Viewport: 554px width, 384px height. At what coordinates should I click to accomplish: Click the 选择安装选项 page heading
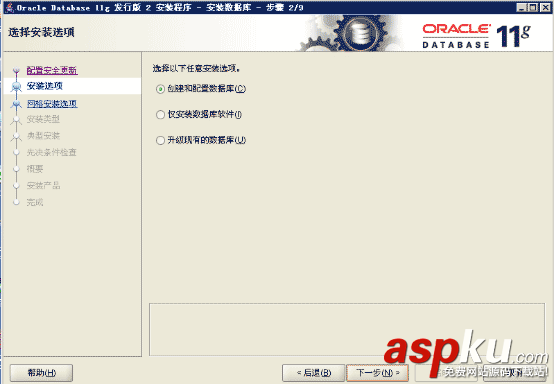click(41, 33)
